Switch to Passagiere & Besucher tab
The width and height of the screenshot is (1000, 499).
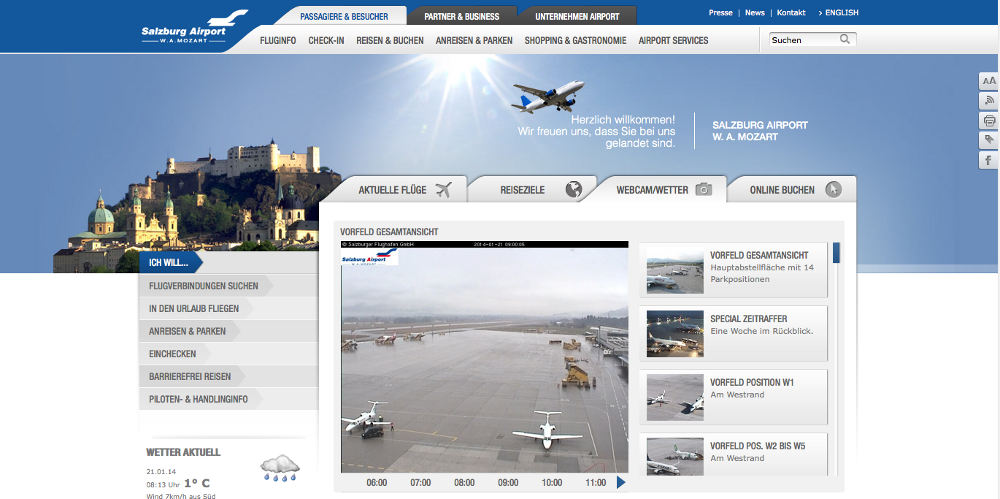(x=344, y=17)
